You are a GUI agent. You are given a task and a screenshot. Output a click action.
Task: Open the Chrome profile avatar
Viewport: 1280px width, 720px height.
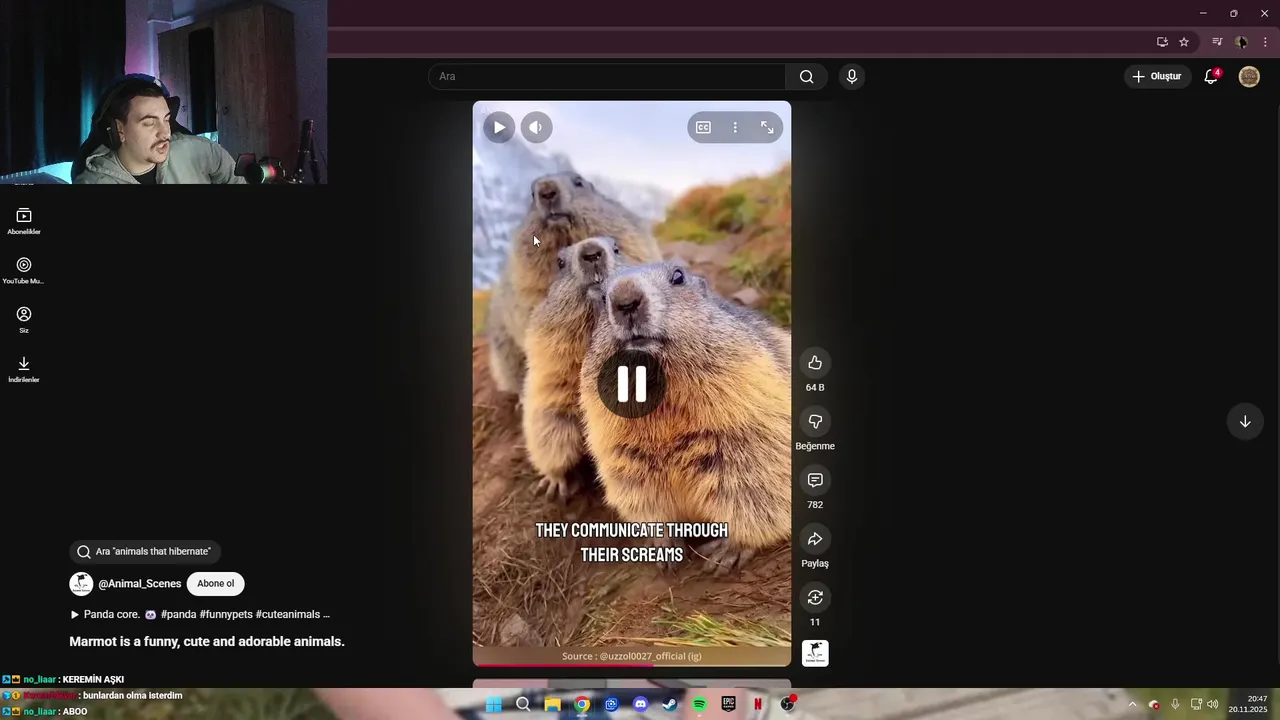(1241, 42)
